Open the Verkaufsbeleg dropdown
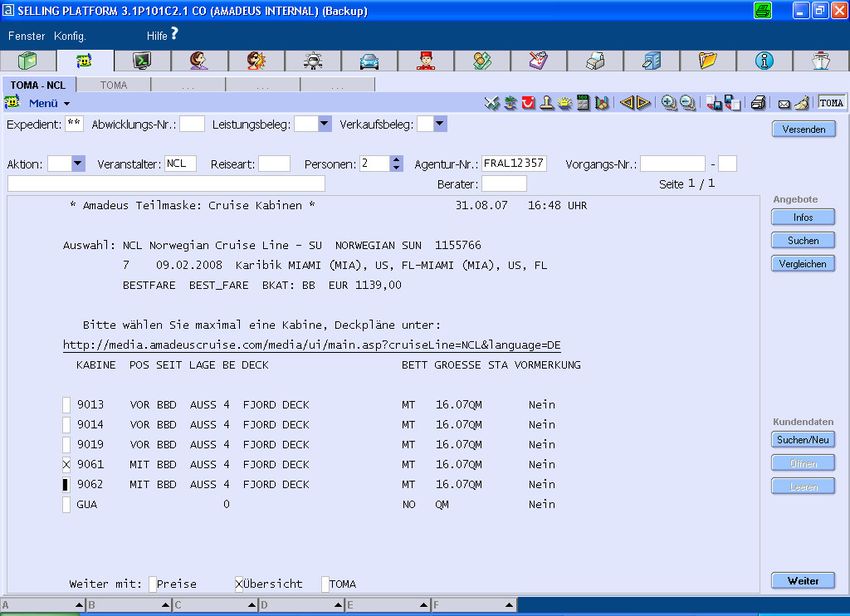 pos(440,124)
